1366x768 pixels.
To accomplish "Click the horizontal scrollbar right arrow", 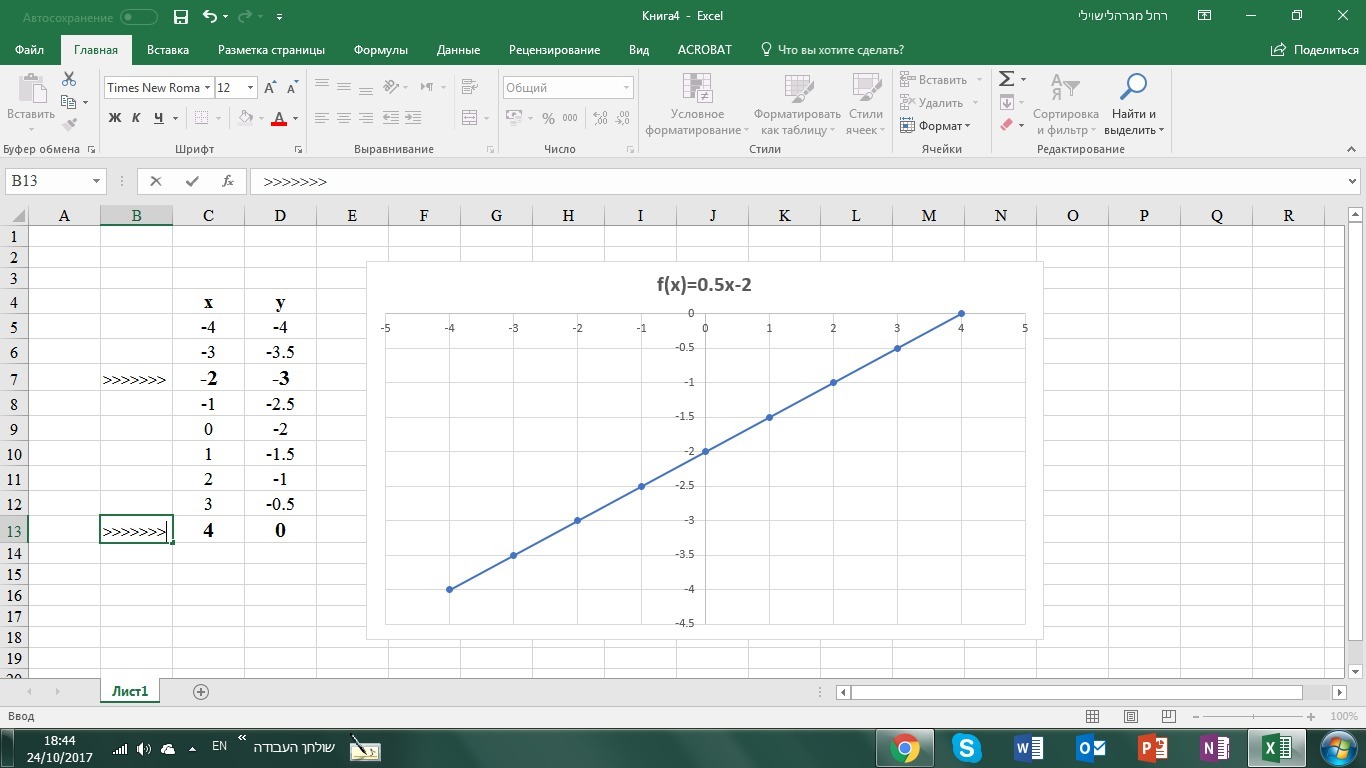I will pyautogui.click(x=1340, y=692).
